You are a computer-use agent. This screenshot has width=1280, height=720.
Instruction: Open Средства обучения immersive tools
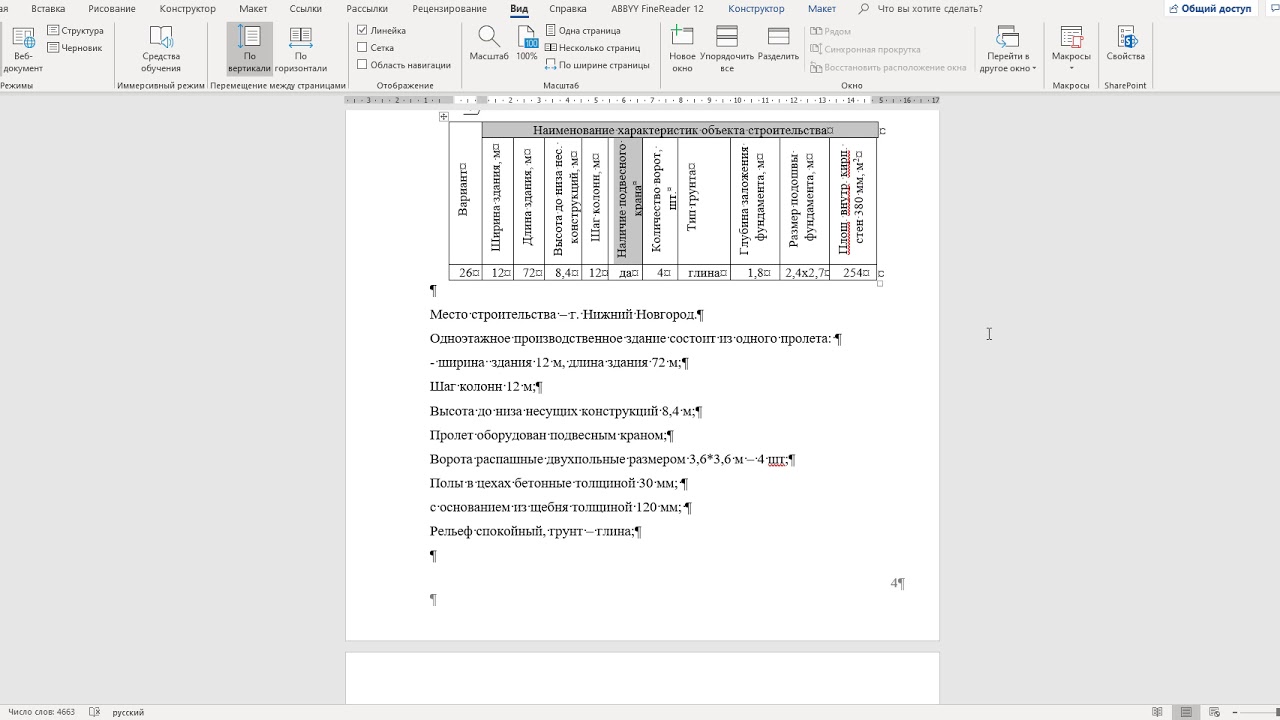click(160, 50)
